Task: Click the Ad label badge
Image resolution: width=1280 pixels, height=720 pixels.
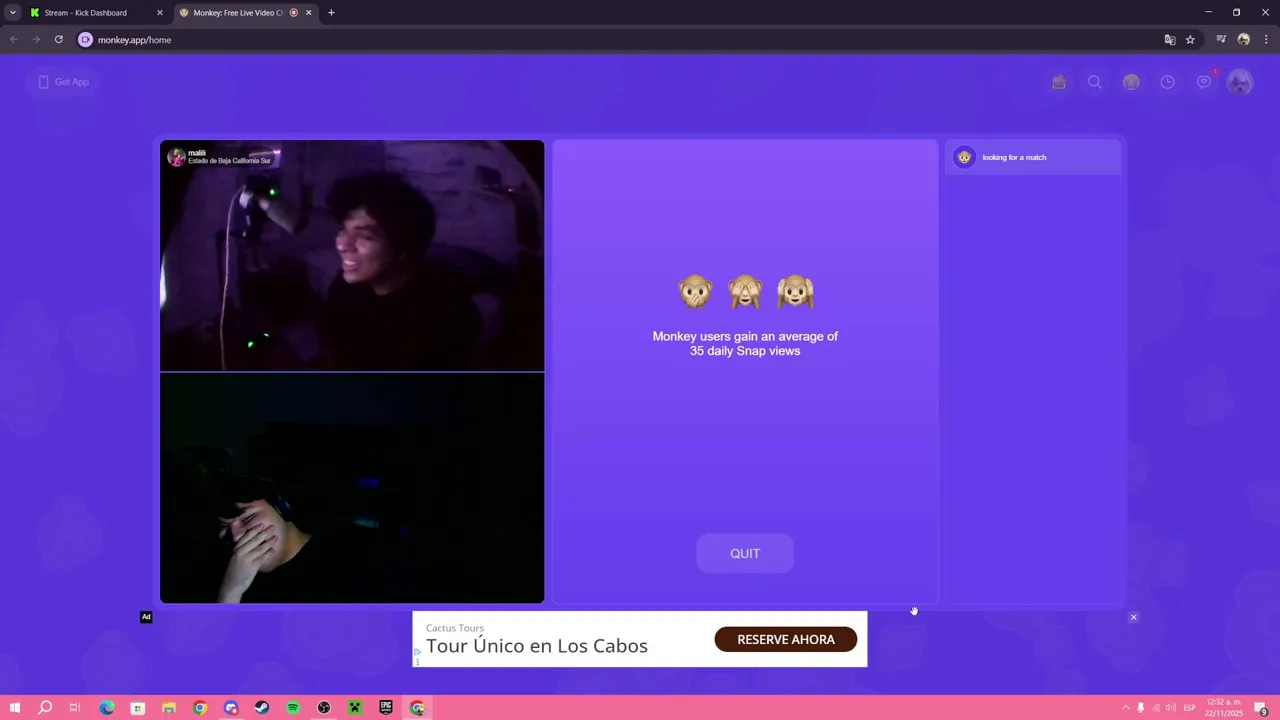Action: [x=146, y=617]
